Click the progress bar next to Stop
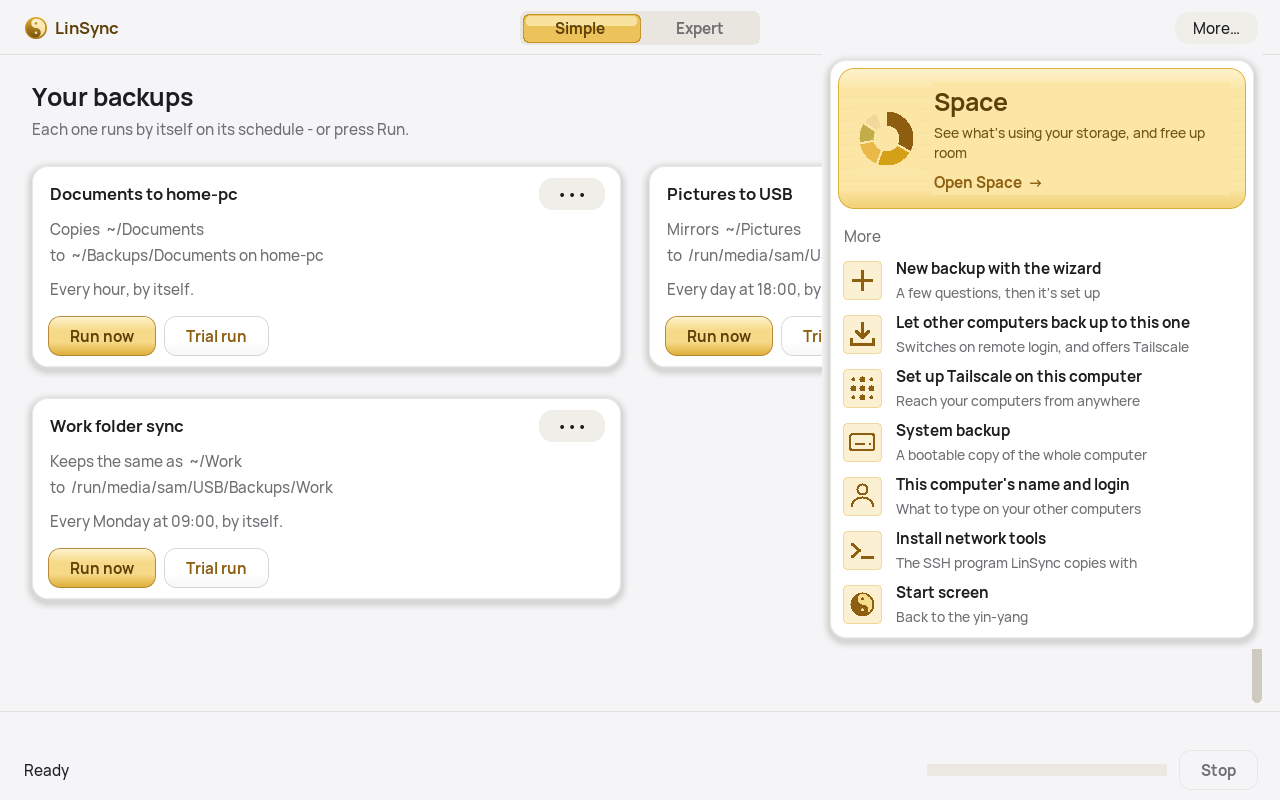 (x=1047, y=770)
